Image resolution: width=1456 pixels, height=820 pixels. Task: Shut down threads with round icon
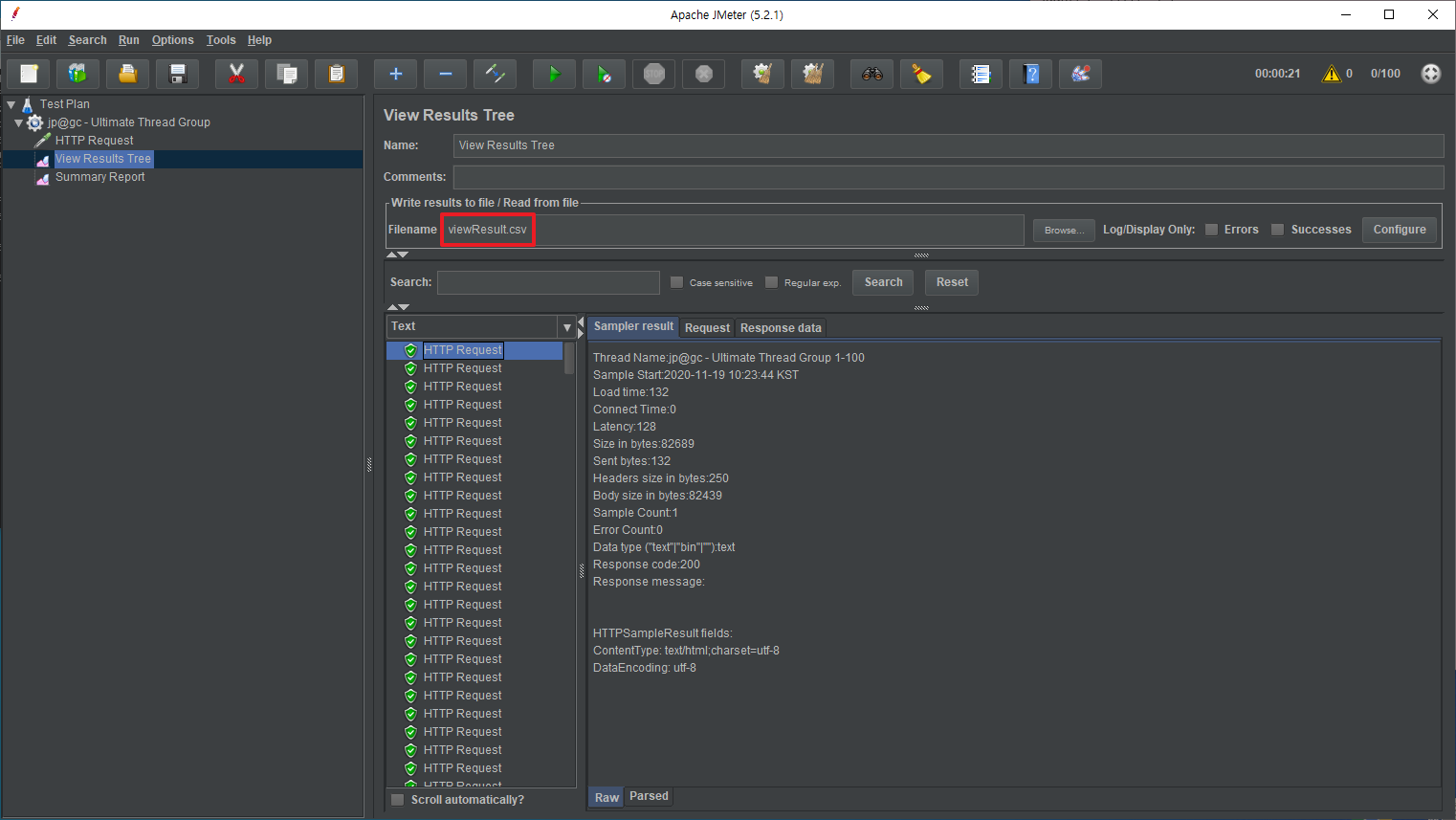tap(703, 74)
